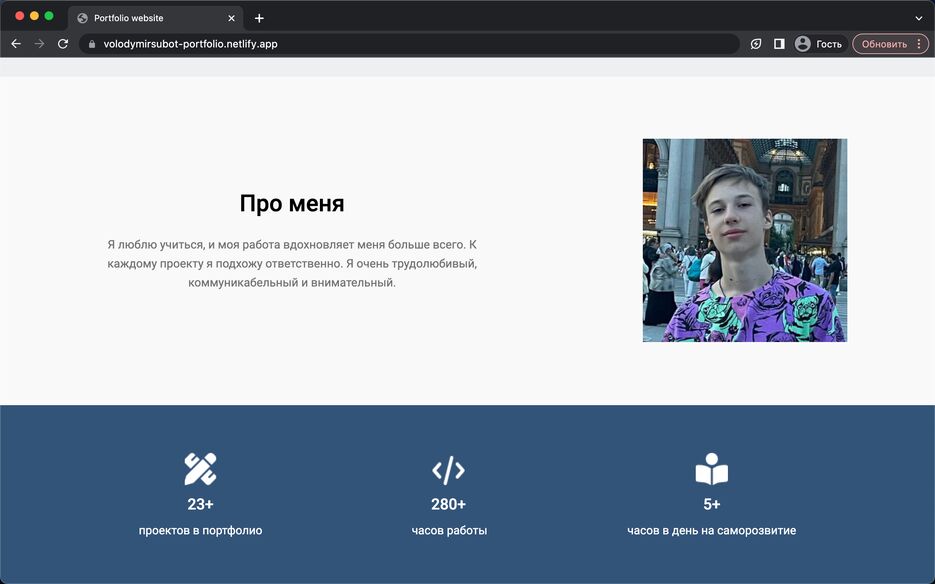This screenshot has height=584, width=935.
Task: Click the 'Гость' profile label
Action: [x=828, y=43]
